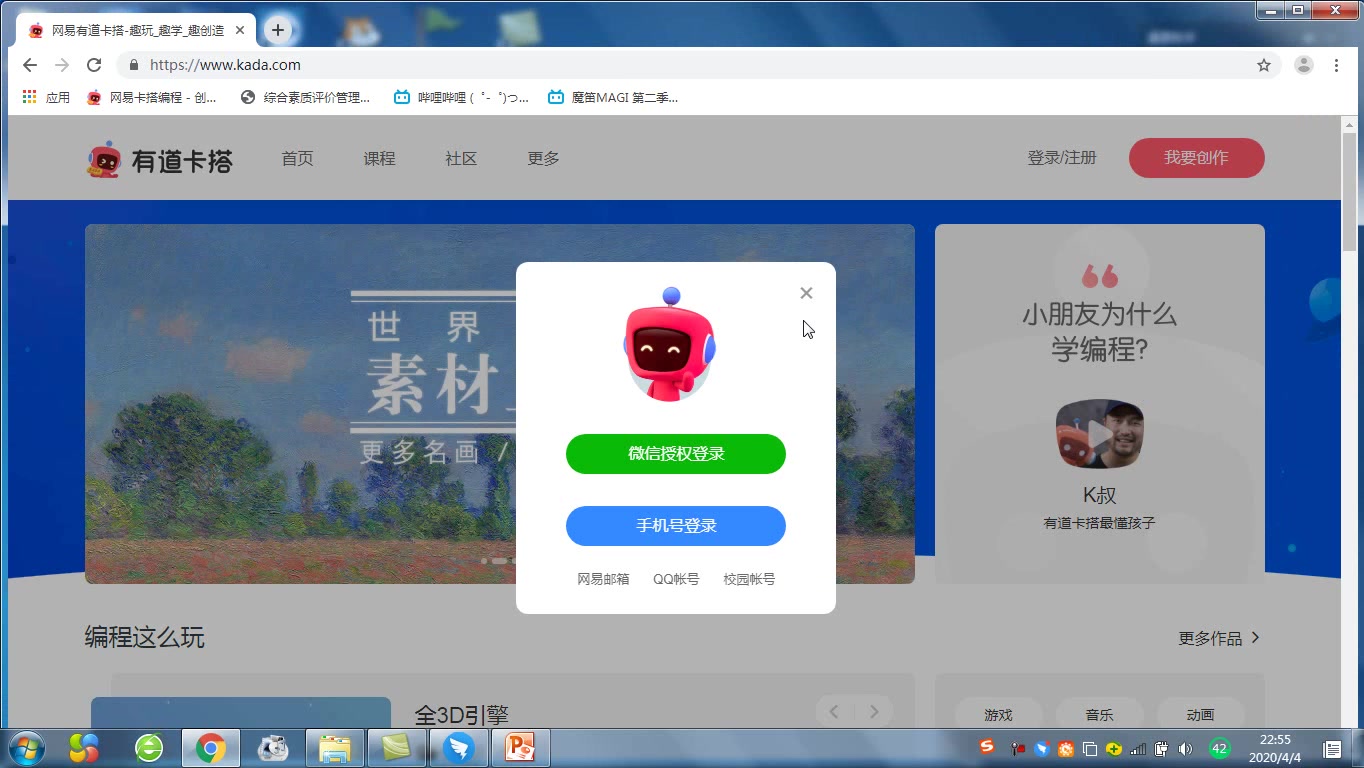The width and height of the screenshot is (1364, 768).
Task: Open the 首页 nav item
Action: [x=297, y=158]
